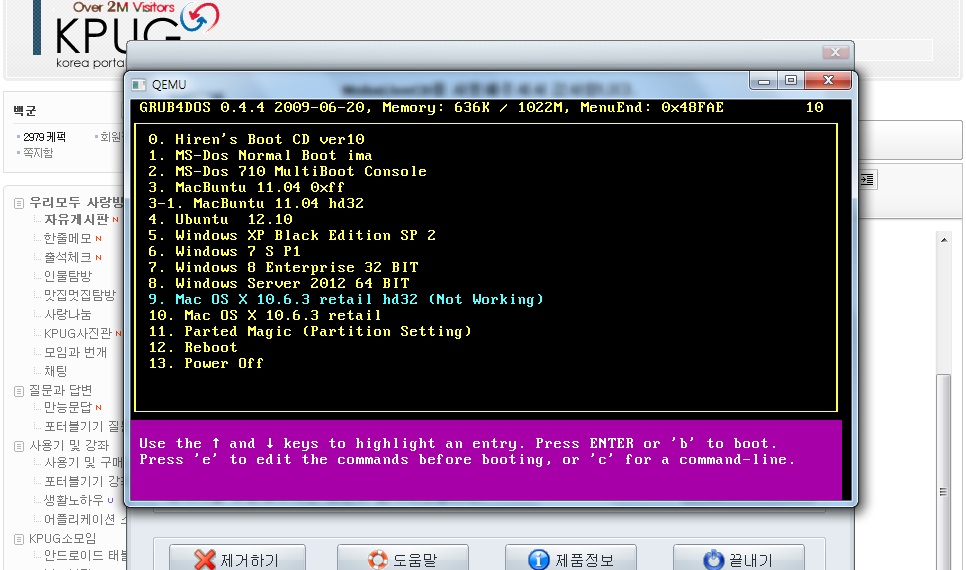Open the 자유게시판 board link

pyautogui.click(x=76, y=219)
